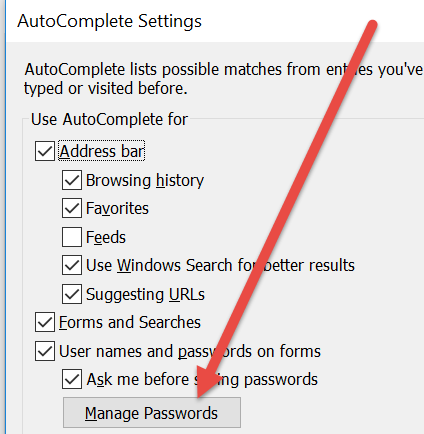Open the Manage Passwords button
Image resolution: width=424 pixels, height=434 pixels.
coord(152,413)
